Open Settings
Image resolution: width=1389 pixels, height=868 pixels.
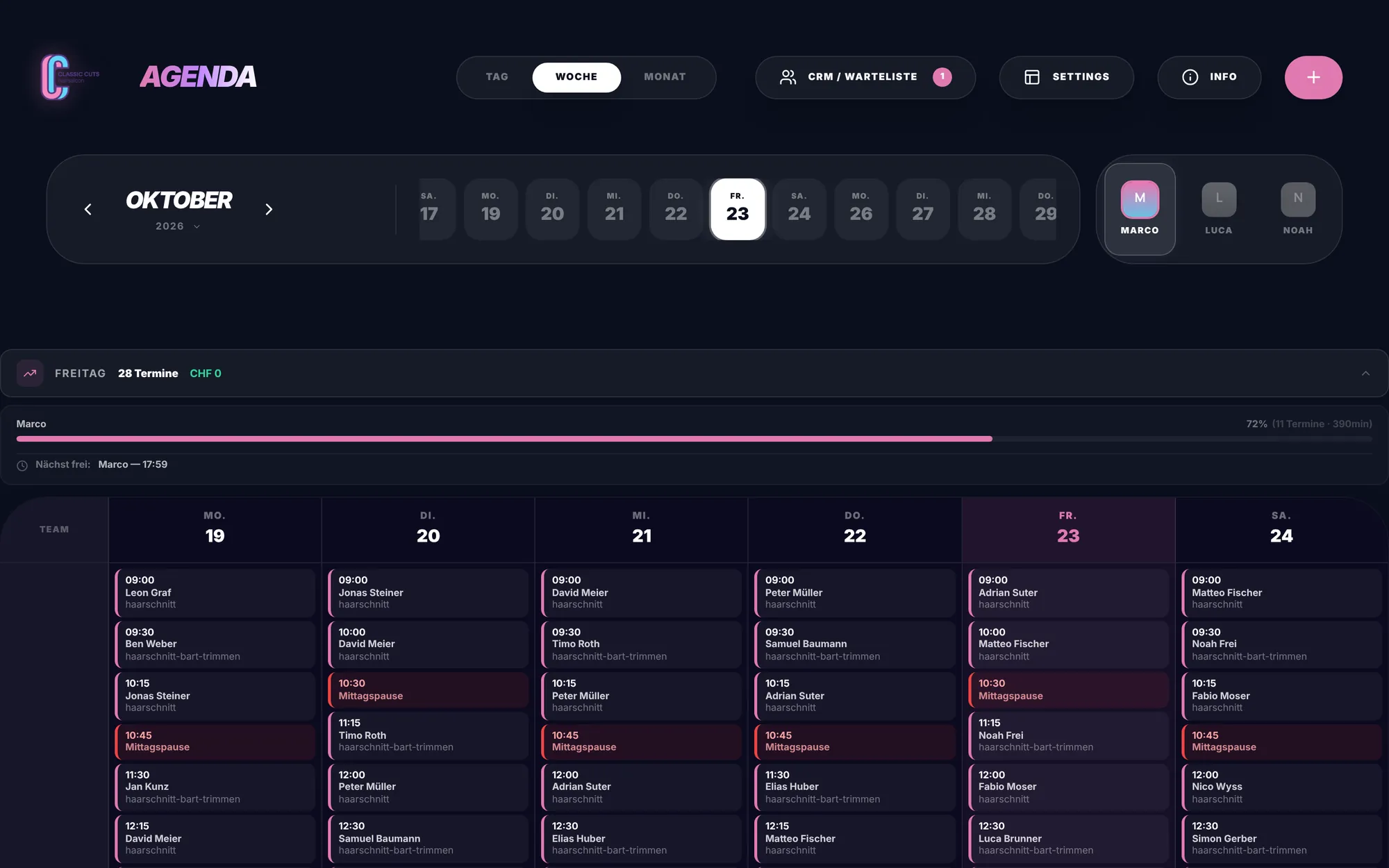[1066, 77]
